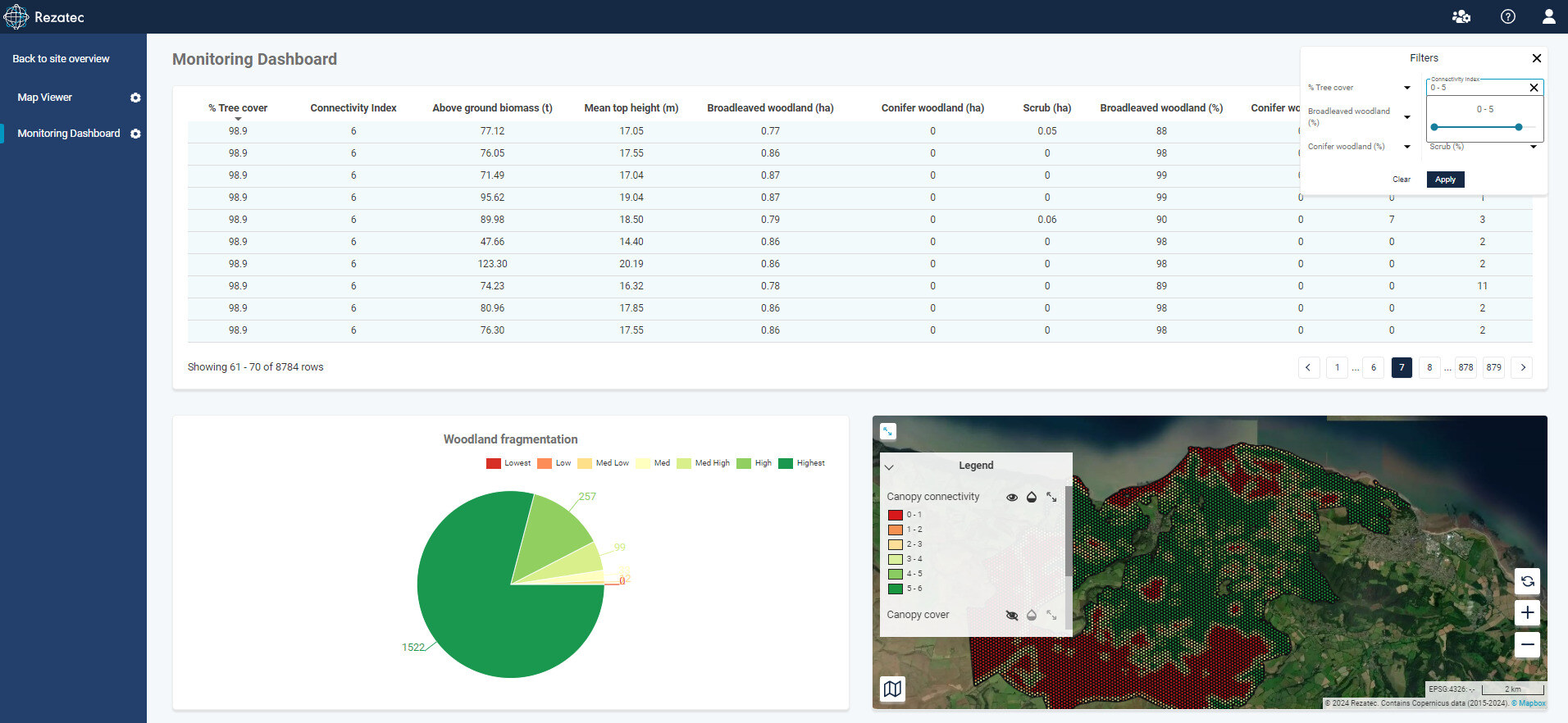Adjust Canopy connectivity layer opacity
This screenshot has height=723, width=1568.
click(x=1032, y=497)
